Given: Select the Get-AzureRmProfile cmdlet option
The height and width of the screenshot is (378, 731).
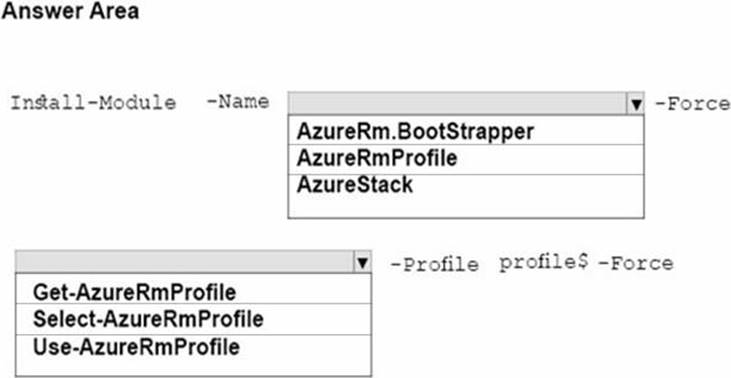Looking at the screenshot, I should coord(193,292).
